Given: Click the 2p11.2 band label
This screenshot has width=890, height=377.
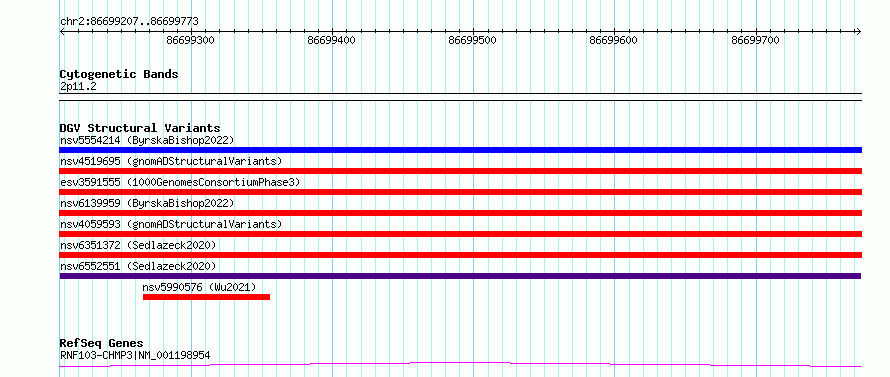Looking at the screenshot, I should (x=78, y=86).
